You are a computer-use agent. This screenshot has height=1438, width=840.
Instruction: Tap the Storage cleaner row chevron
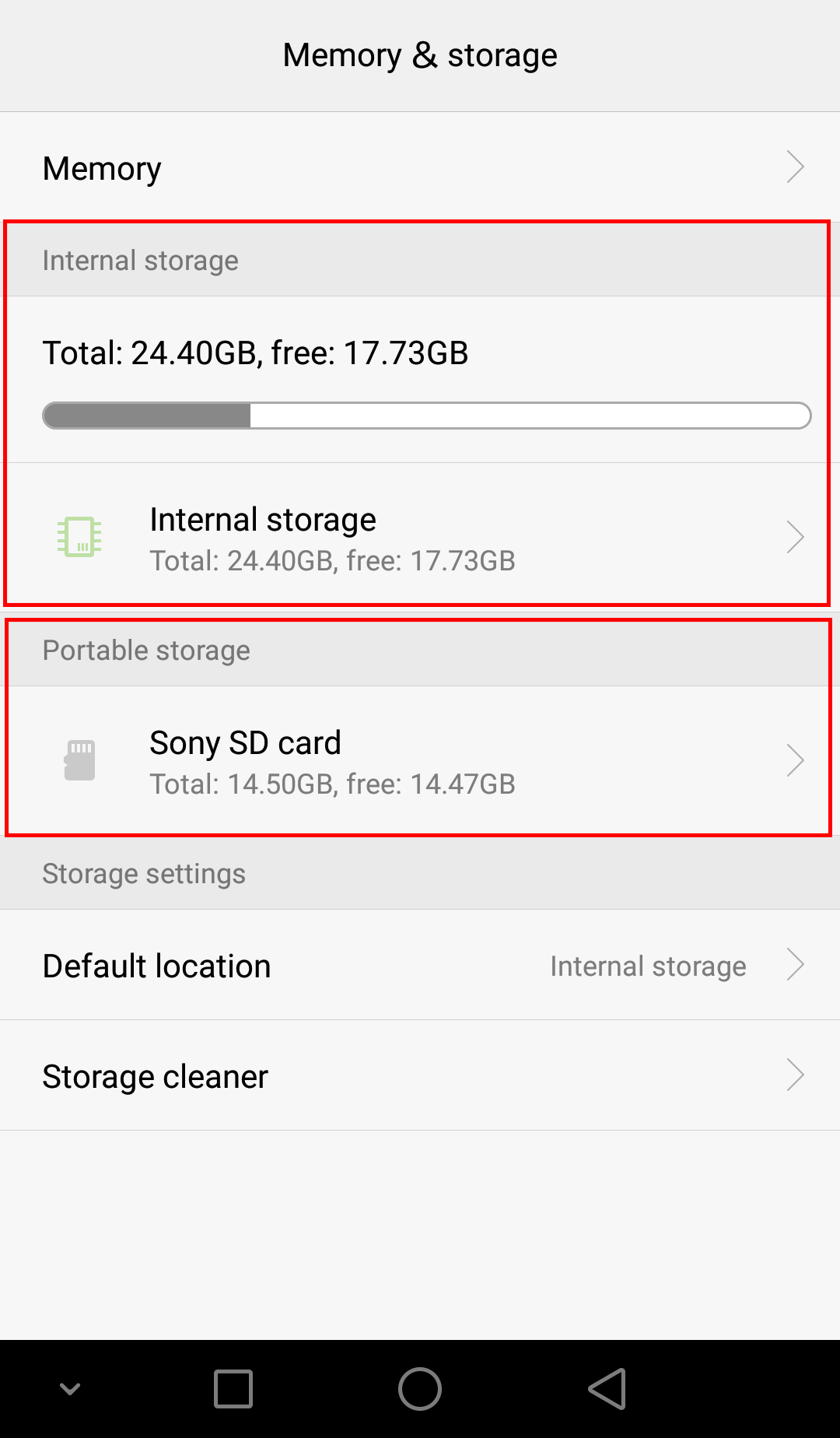(x=795, y=1075)
